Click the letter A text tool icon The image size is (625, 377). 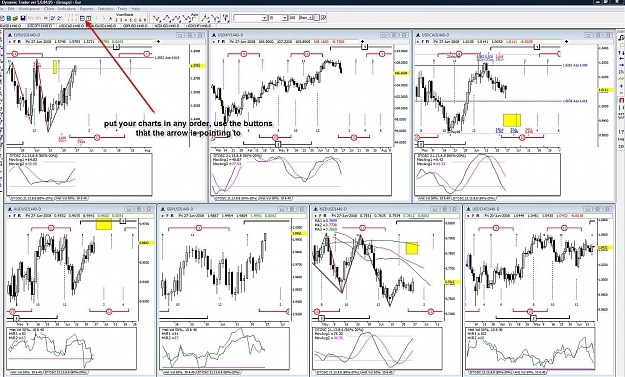point(110,18)
